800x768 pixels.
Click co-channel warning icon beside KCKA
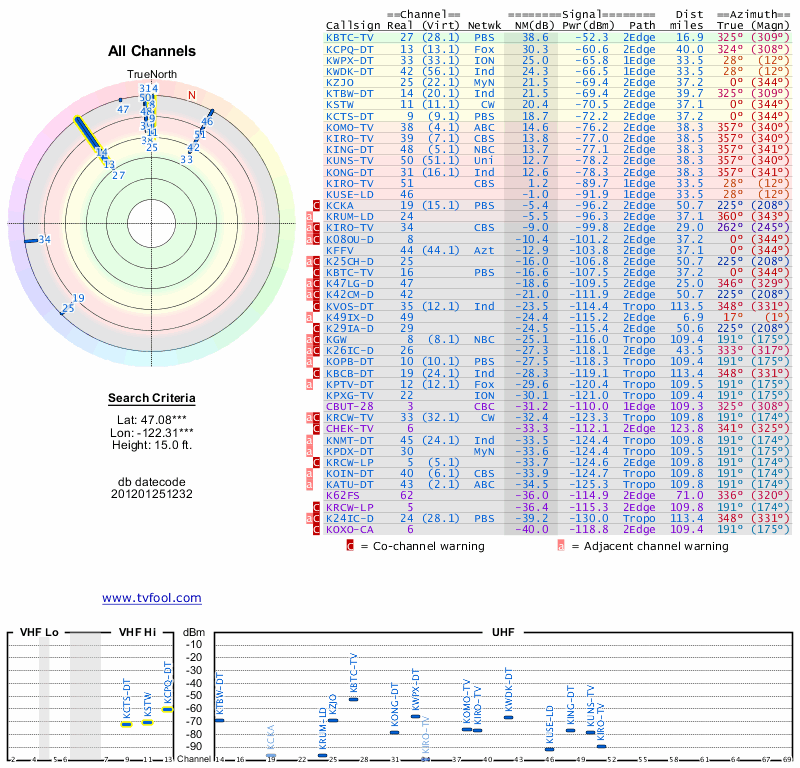[x=317, y=205]
